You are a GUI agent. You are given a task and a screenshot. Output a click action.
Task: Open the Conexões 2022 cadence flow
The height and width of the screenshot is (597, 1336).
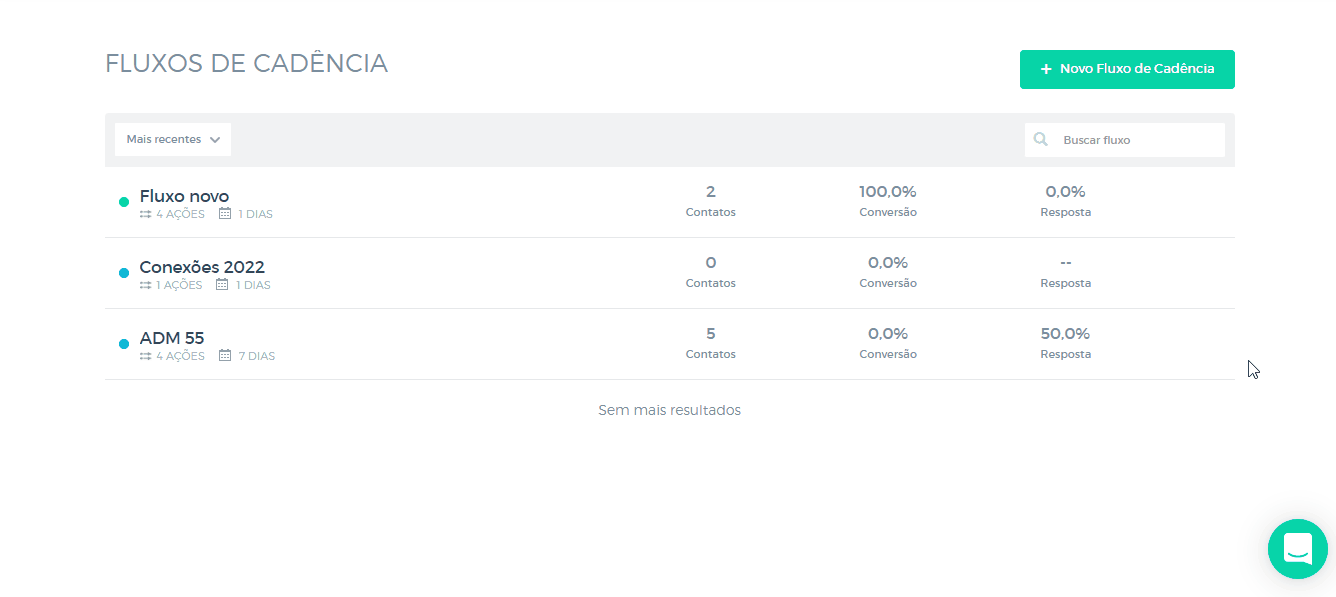pyautogui.click(x=202, y=267)
